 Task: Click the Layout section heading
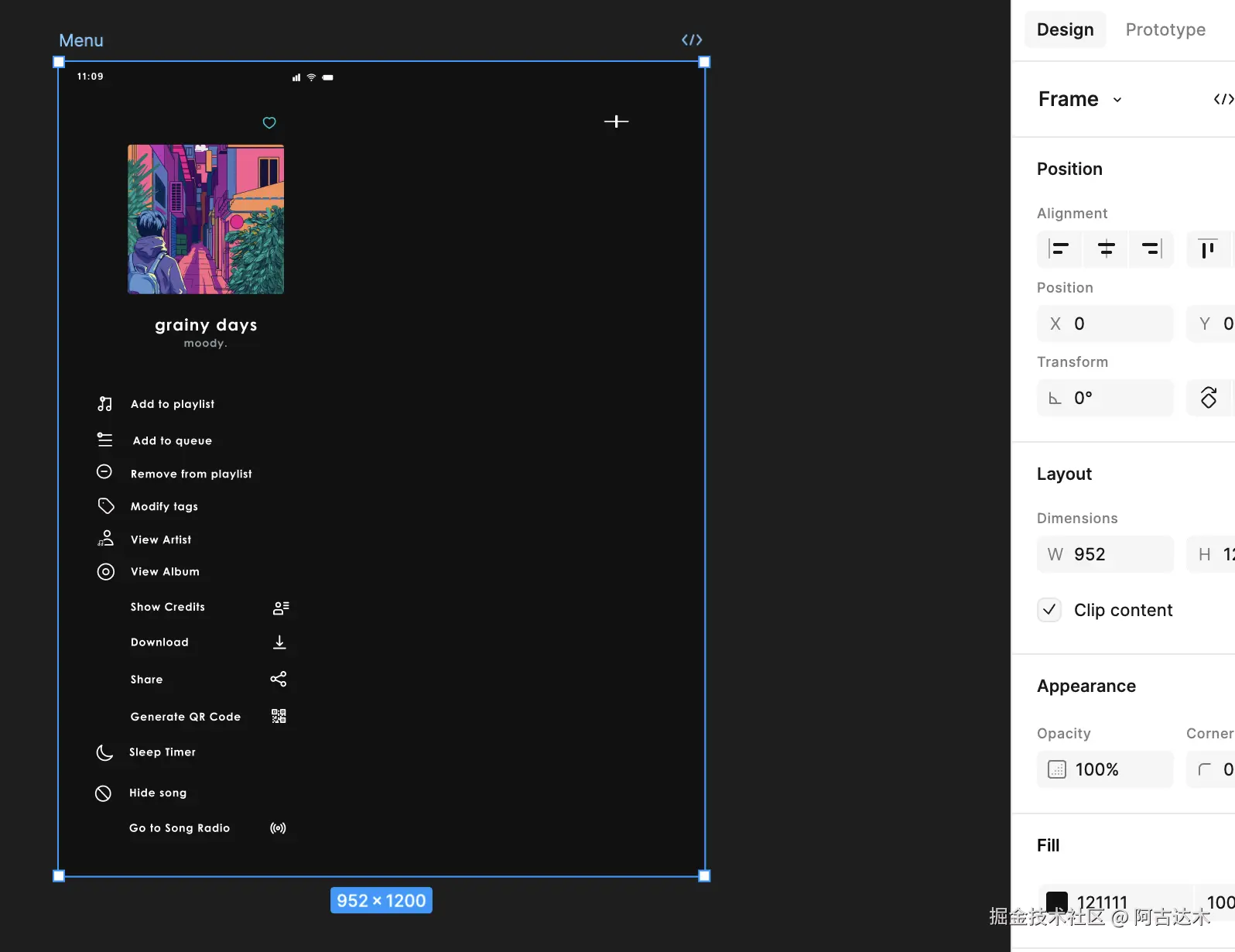pyautogui.click(x=1064, y=474)
